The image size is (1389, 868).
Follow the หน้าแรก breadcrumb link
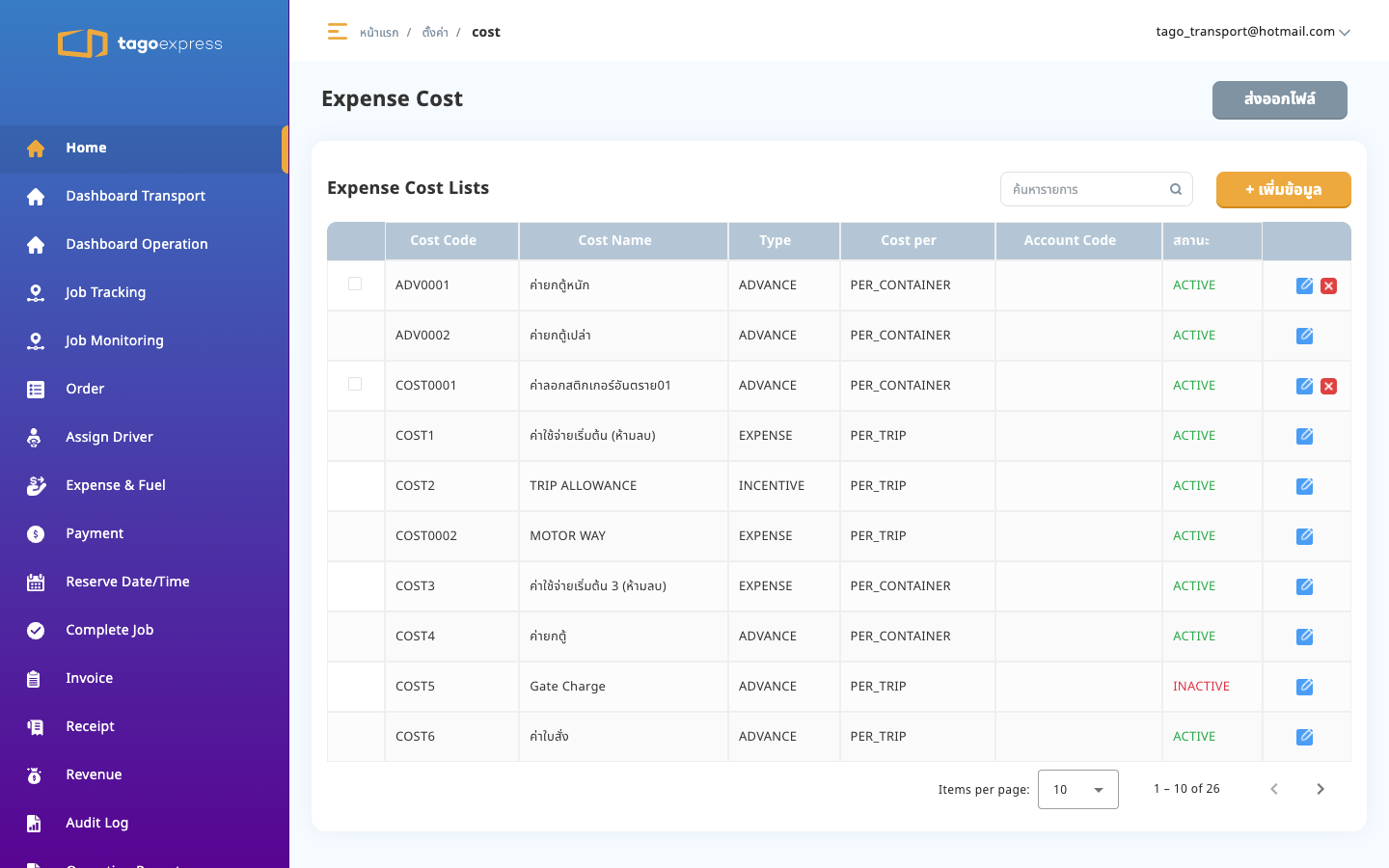point(379,33)
